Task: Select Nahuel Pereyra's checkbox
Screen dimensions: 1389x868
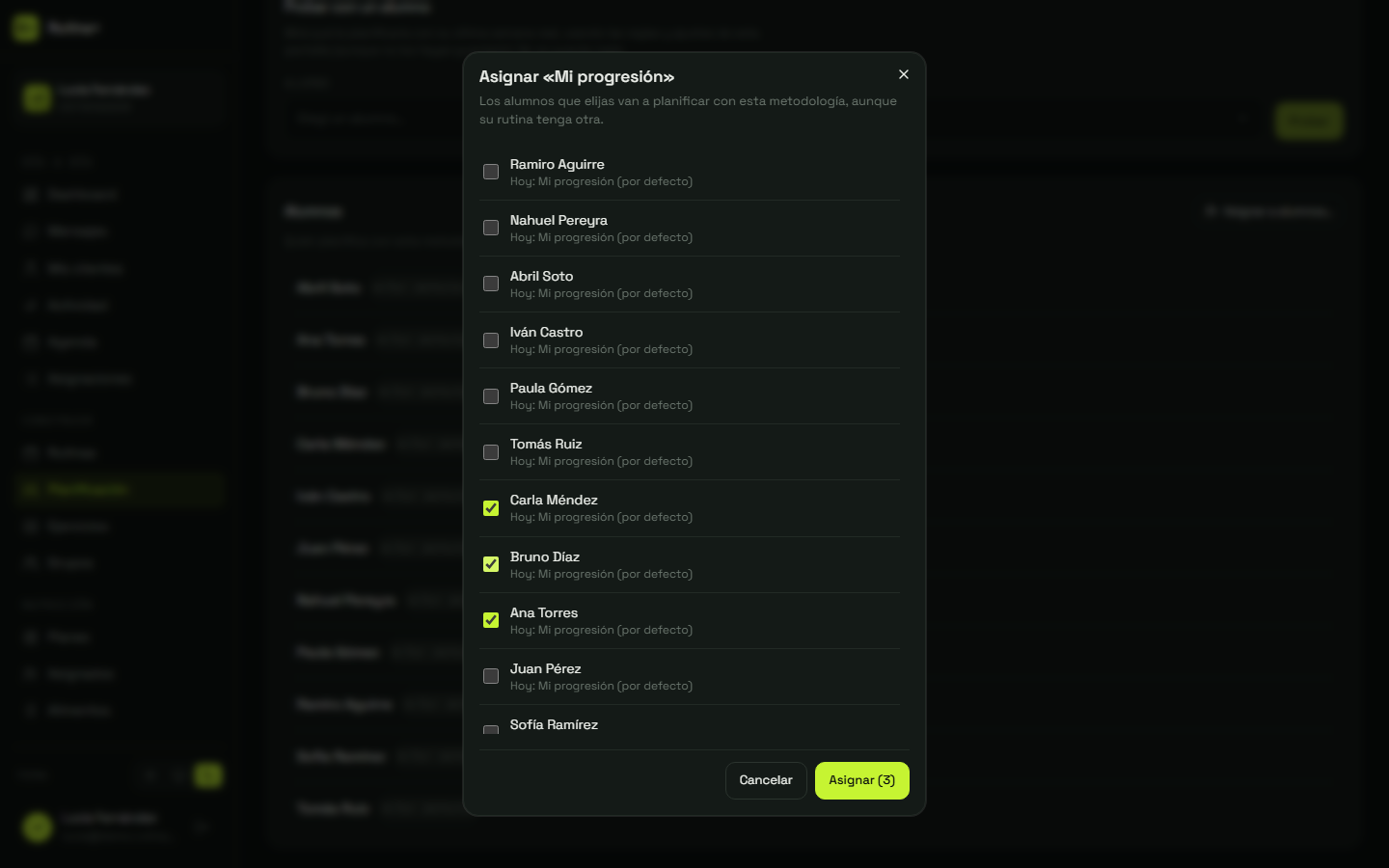Action: [491, 228]
